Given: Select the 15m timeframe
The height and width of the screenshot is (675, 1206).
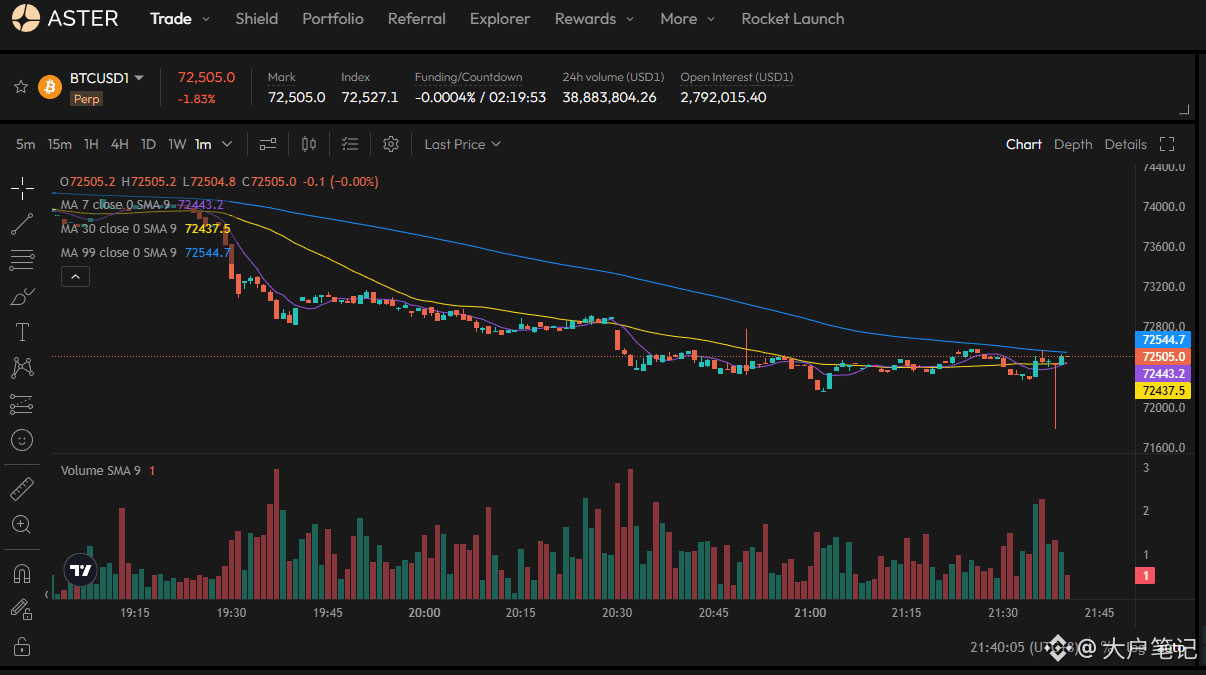Looking at the screenshot, I should pos(60,144).
